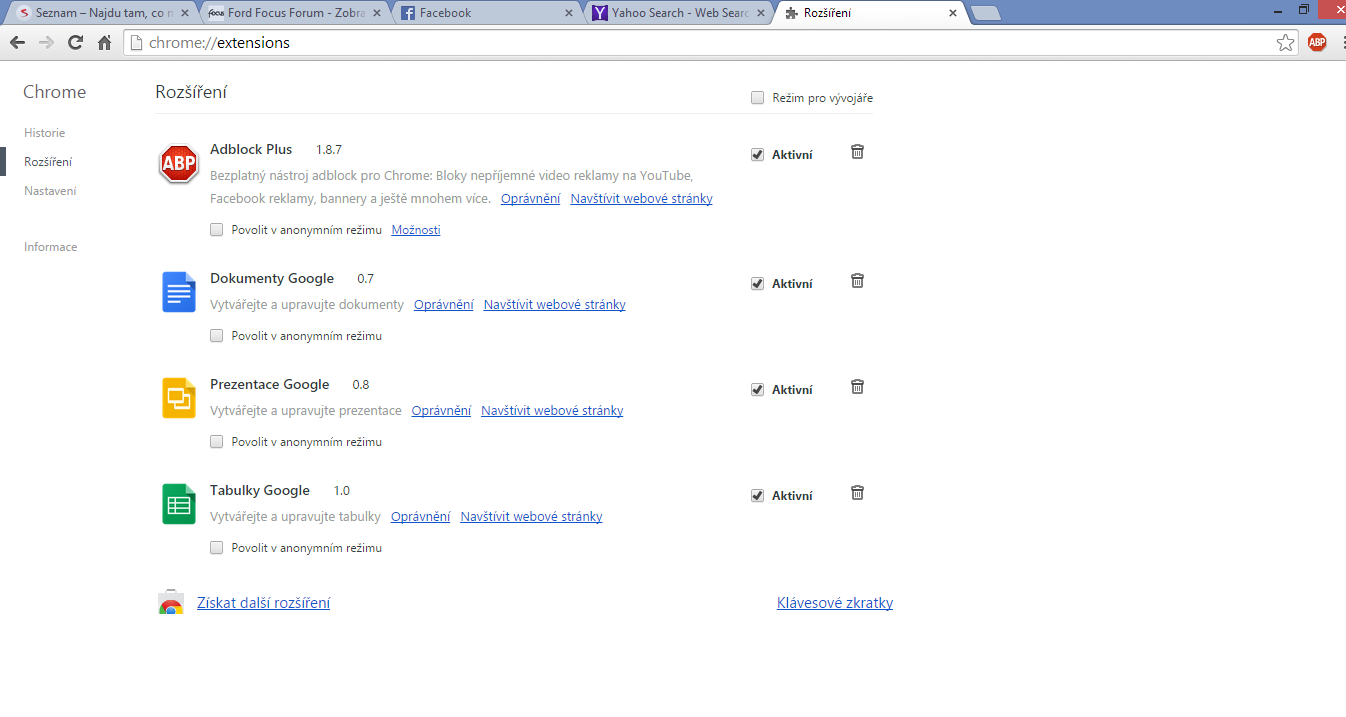The height and width of the screenshot is (717, 1346).
Task: Bookmark page with the star icon
Action: pyautogui.click(x=1286, y=42)
